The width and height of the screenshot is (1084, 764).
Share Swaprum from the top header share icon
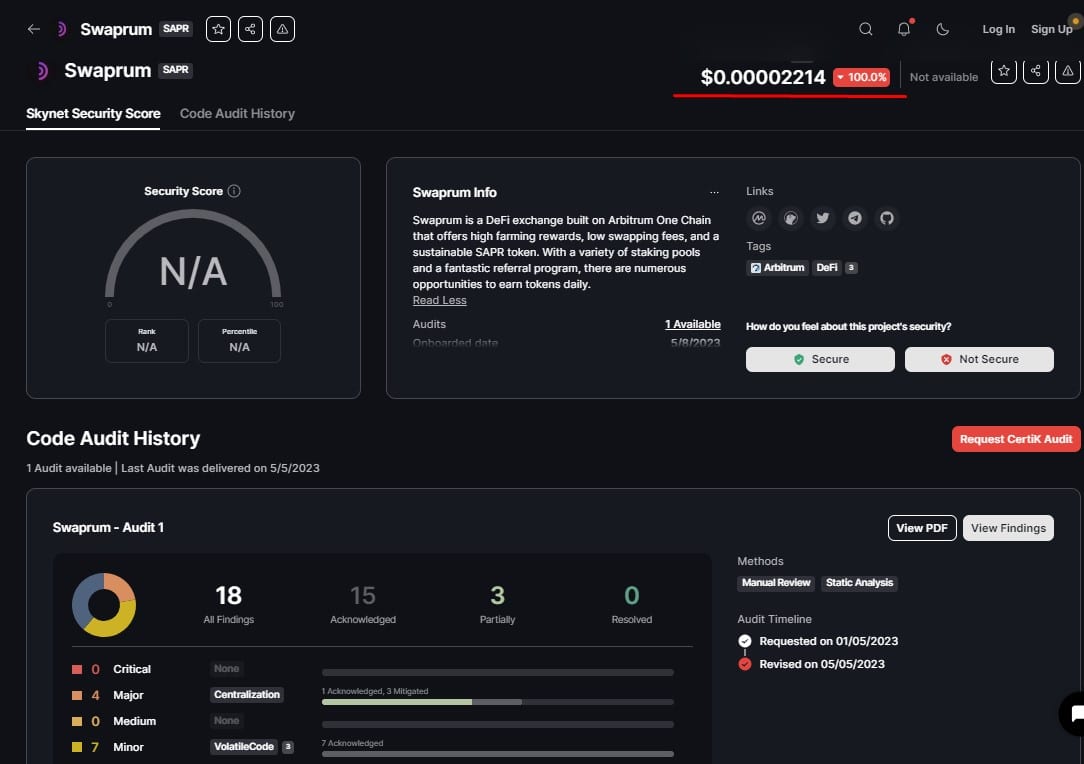pyautogui.click(x=250, y=29)
